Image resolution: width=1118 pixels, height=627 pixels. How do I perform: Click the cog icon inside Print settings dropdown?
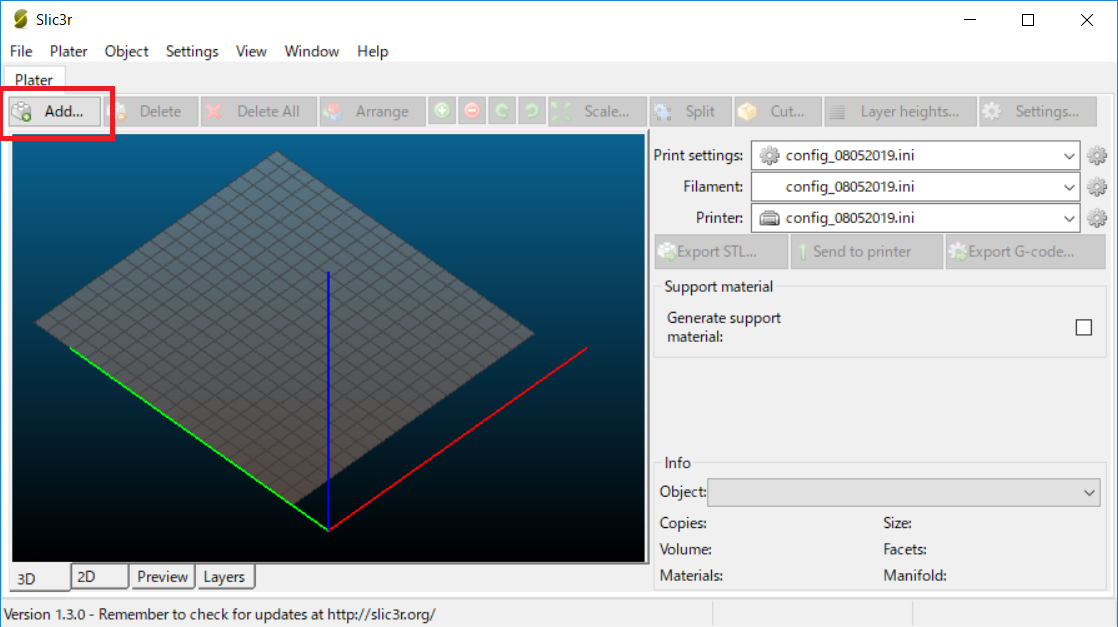pos(769,156)
